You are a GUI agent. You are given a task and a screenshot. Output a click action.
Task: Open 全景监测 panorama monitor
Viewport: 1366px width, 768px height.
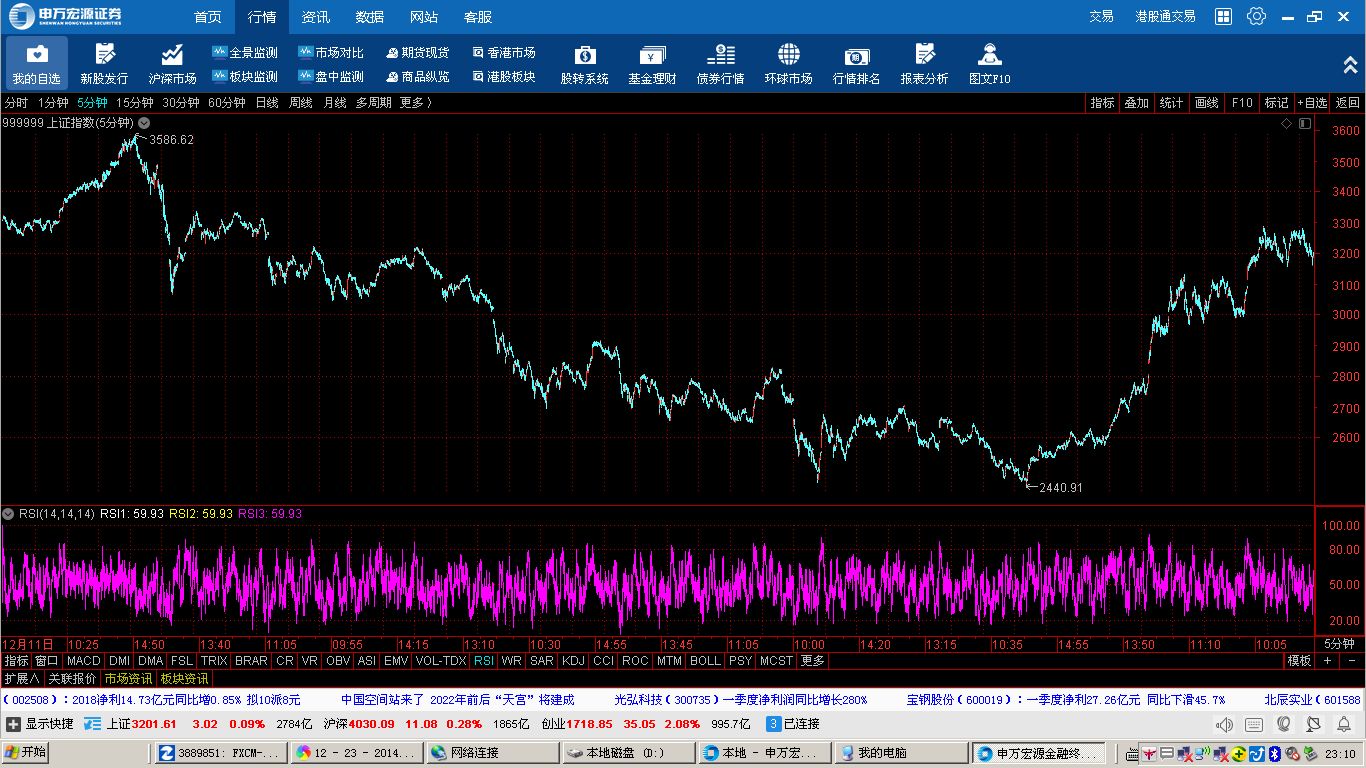coord(245,52)
